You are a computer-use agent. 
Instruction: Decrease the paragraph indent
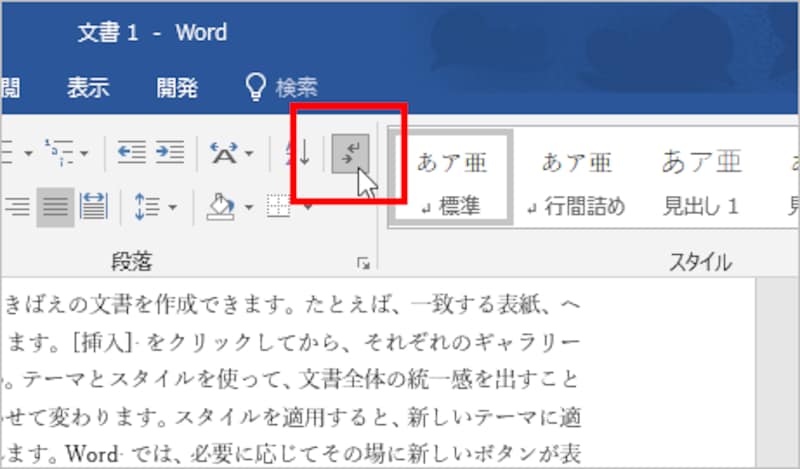tap(131, 152)
